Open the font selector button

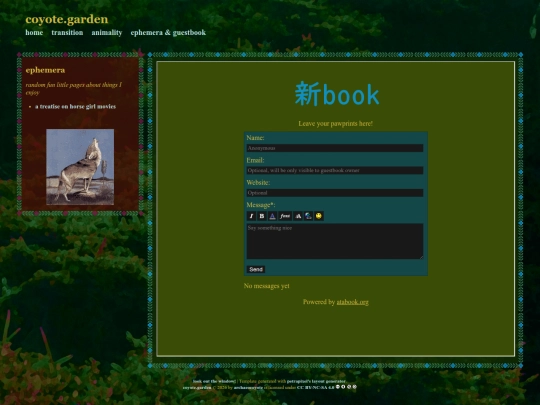point(285,216)
